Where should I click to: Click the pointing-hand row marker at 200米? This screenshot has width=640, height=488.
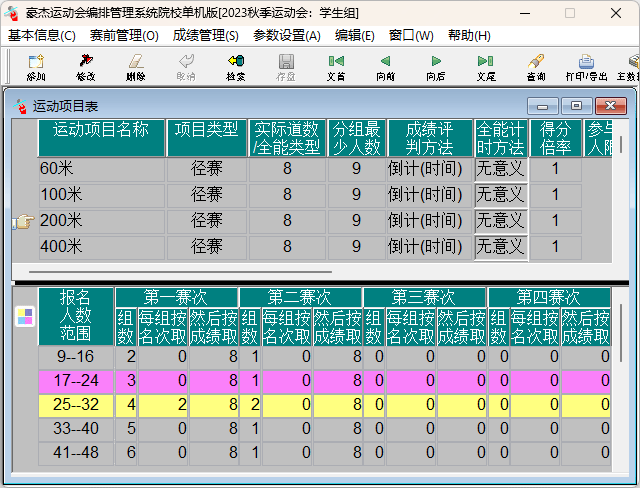click(x=24, y=222)
